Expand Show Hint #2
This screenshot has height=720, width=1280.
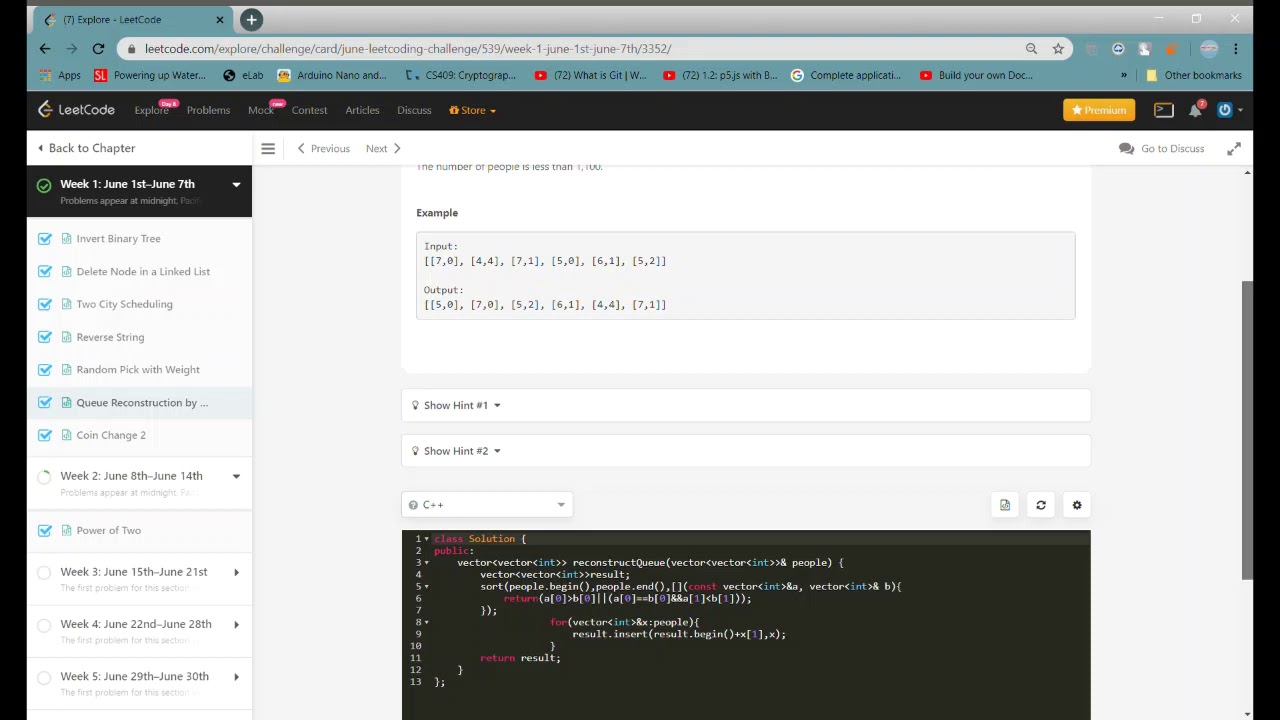[746, 451]
